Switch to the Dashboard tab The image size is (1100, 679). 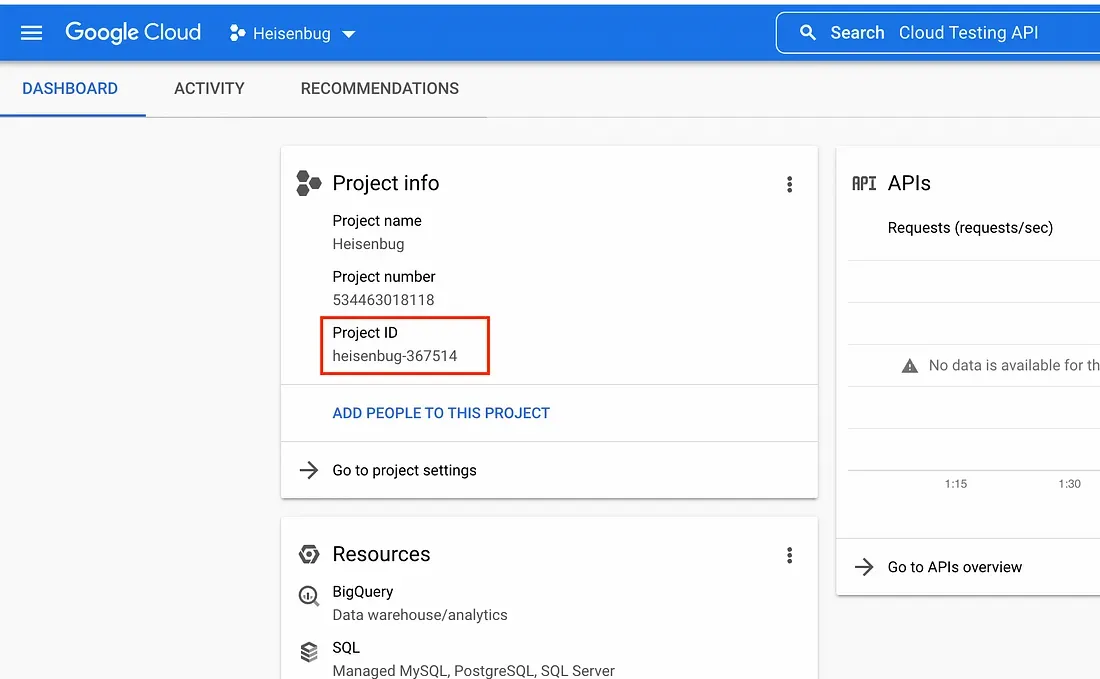tap(70, 88)
